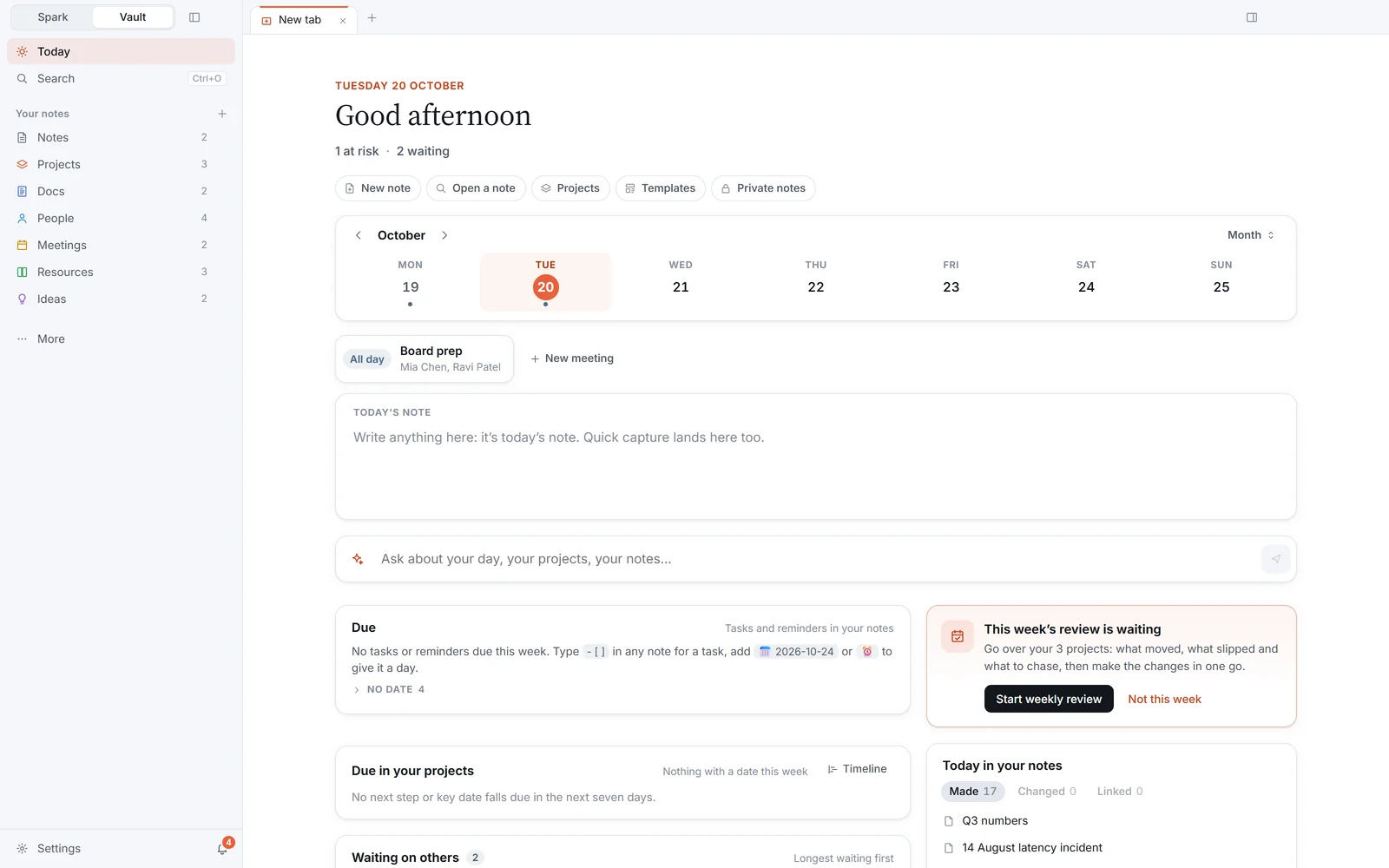
Task: Click the send arrow in ask box
Action: point(1275,559)
